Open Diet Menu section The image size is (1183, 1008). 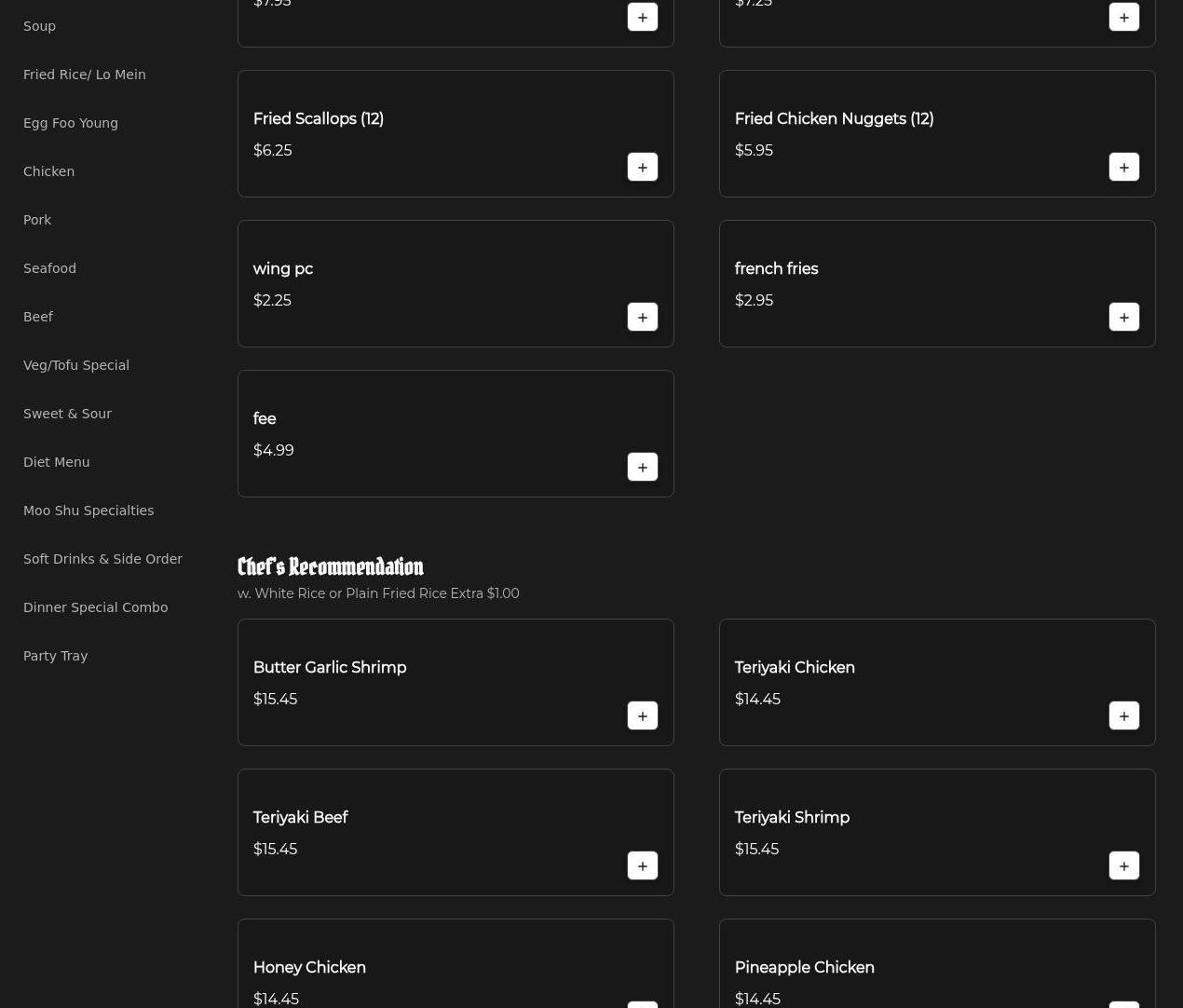[56, 462]
